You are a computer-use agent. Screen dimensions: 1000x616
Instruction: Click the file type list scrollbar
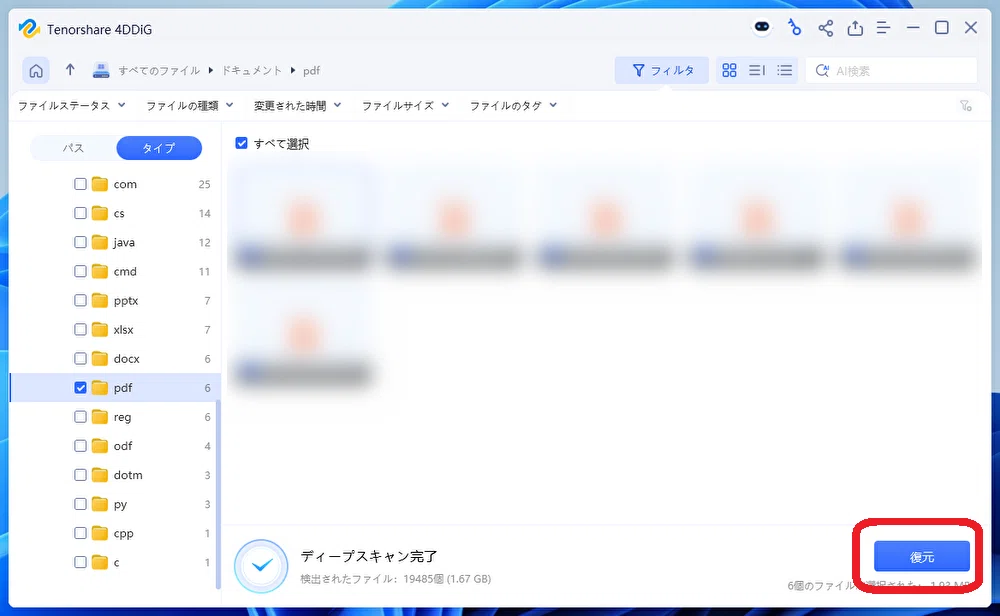point(218,494)
